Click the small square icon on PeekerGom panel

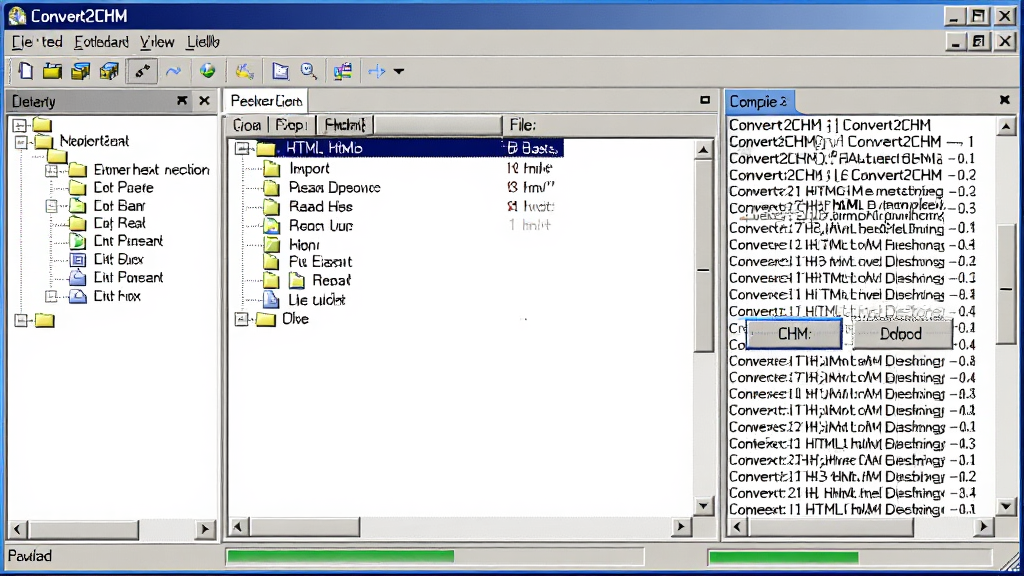[705, 100]
